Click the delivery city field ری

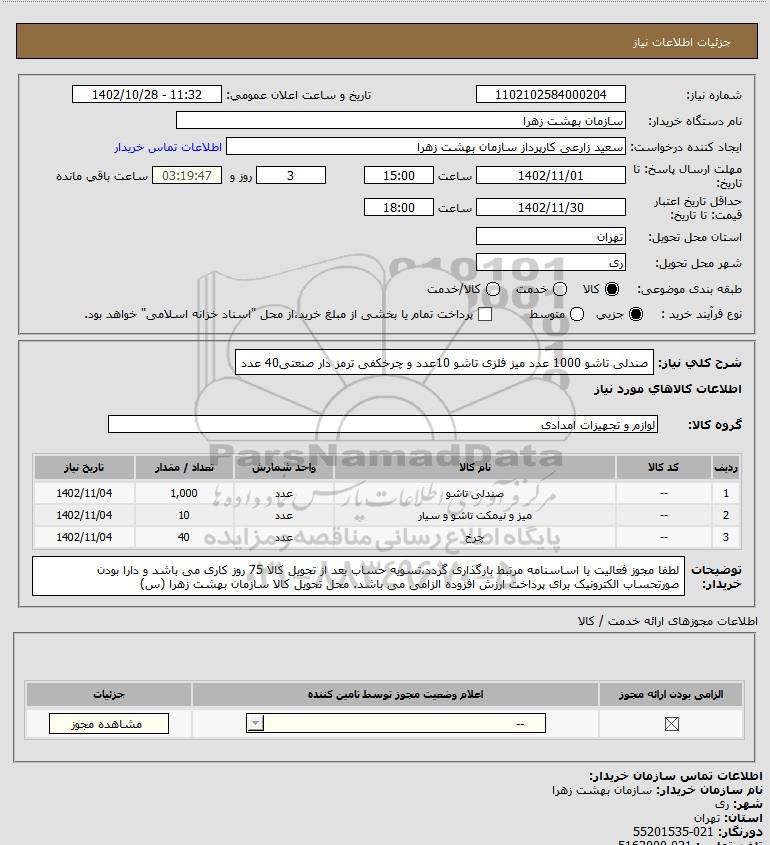pyautogui.click(x=551, y=262)
